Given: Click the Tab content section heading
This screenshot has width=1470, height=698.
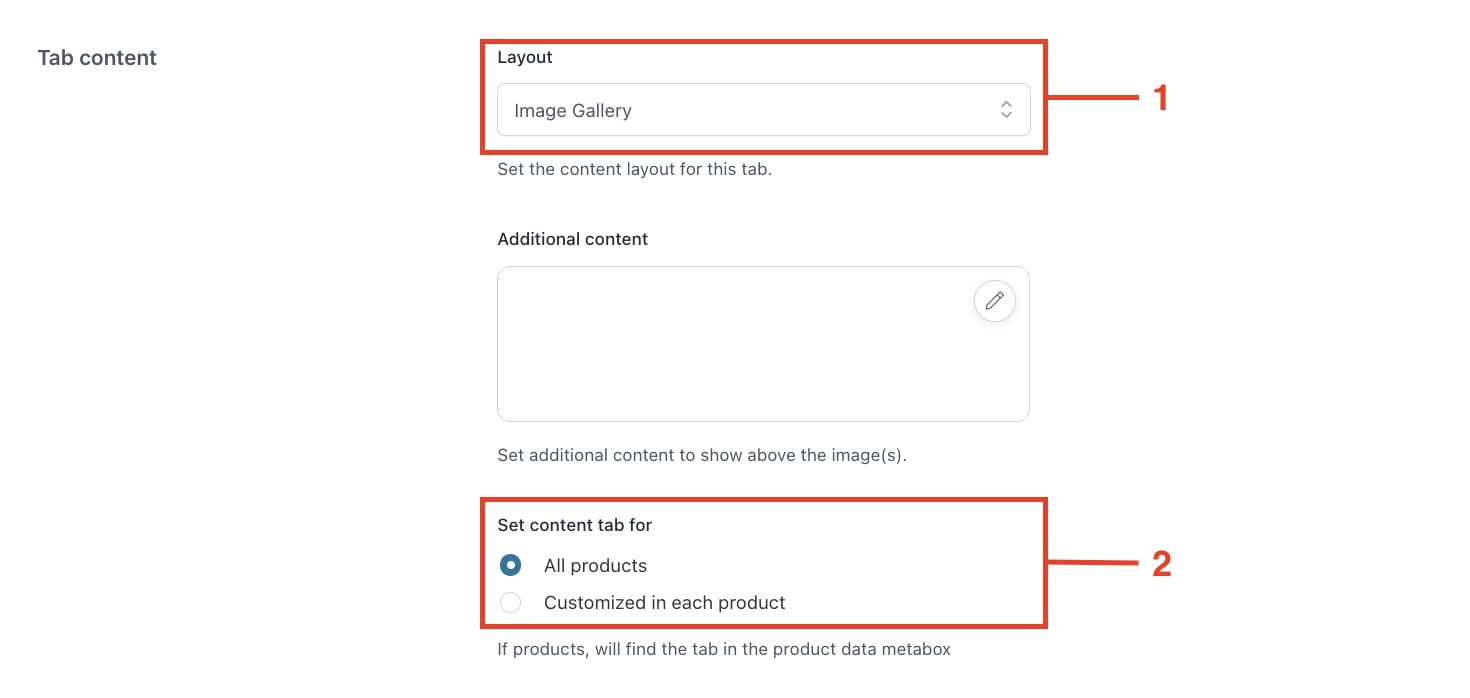Looking at the screenshot, I should tap(97, 58).
